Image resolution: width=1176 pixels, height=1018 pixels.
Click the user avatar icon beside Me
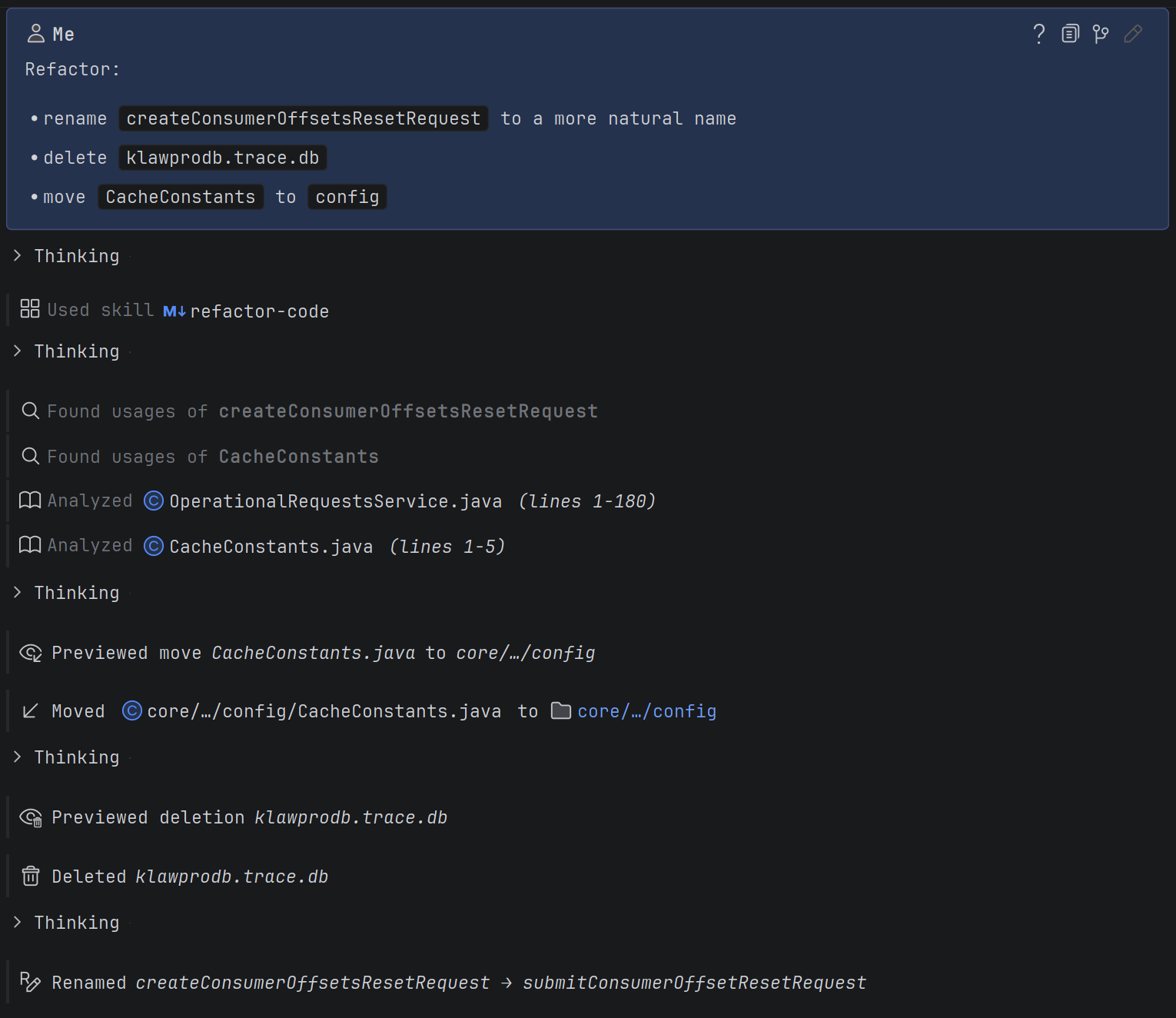(x=36, y=33)
